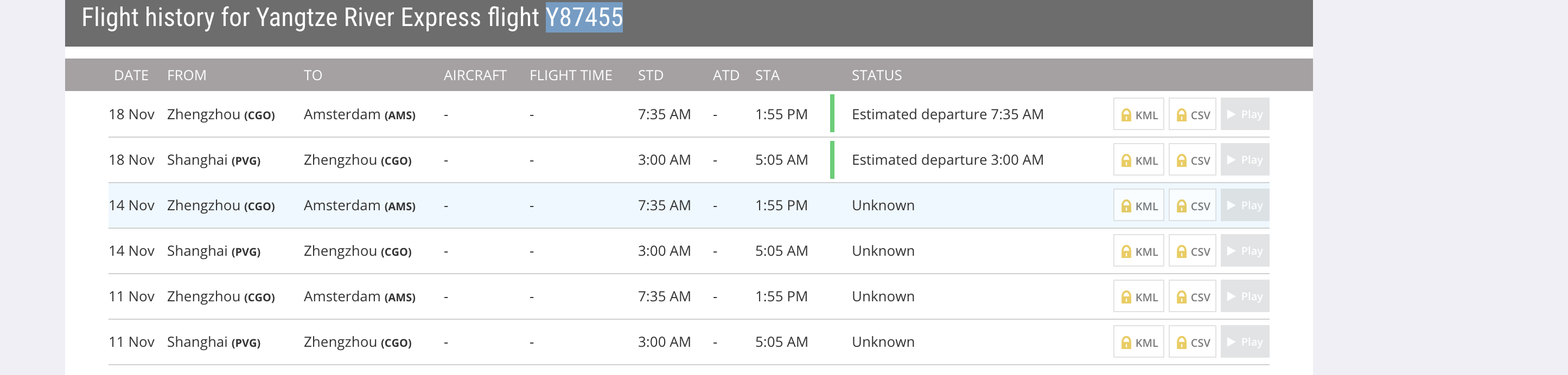Download KML for 18 Nov Shanghai–Zhengzhou flight
1568x375 pixels.
click(1138, 160)
